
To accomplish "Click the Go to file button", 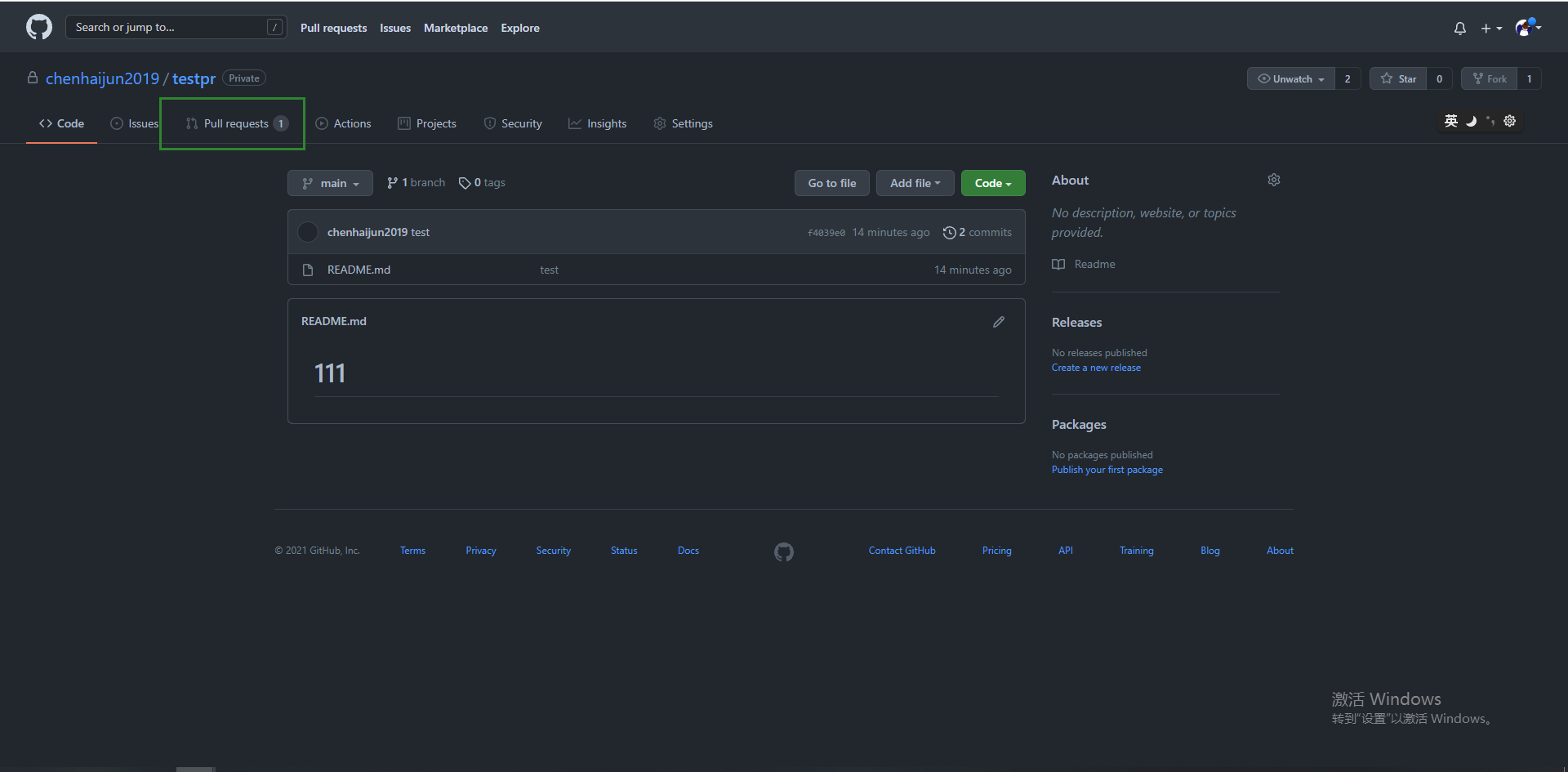I will click(832, 183).
